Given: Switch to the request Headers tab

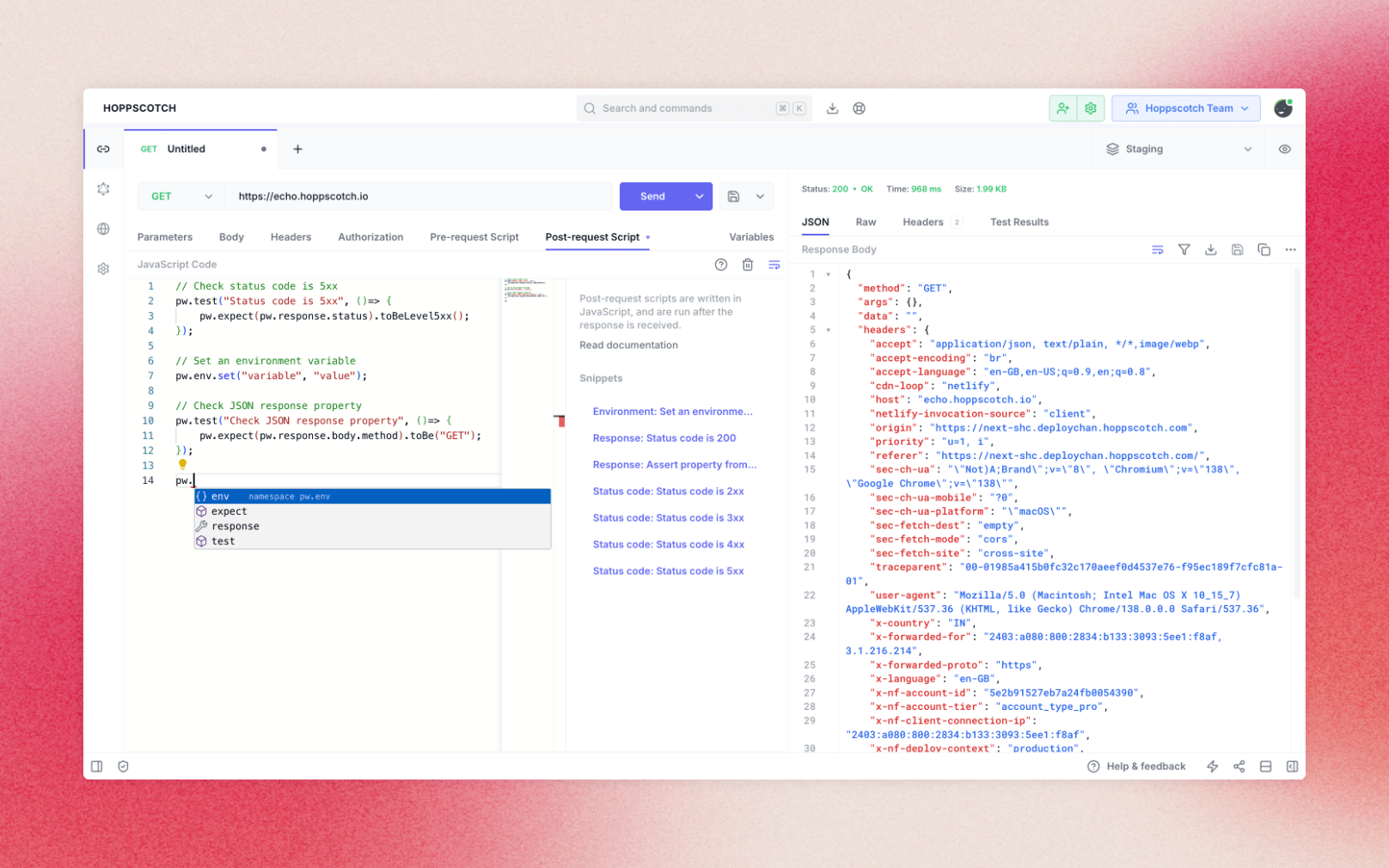Looking at the screenshot, I should pos(291,237).
